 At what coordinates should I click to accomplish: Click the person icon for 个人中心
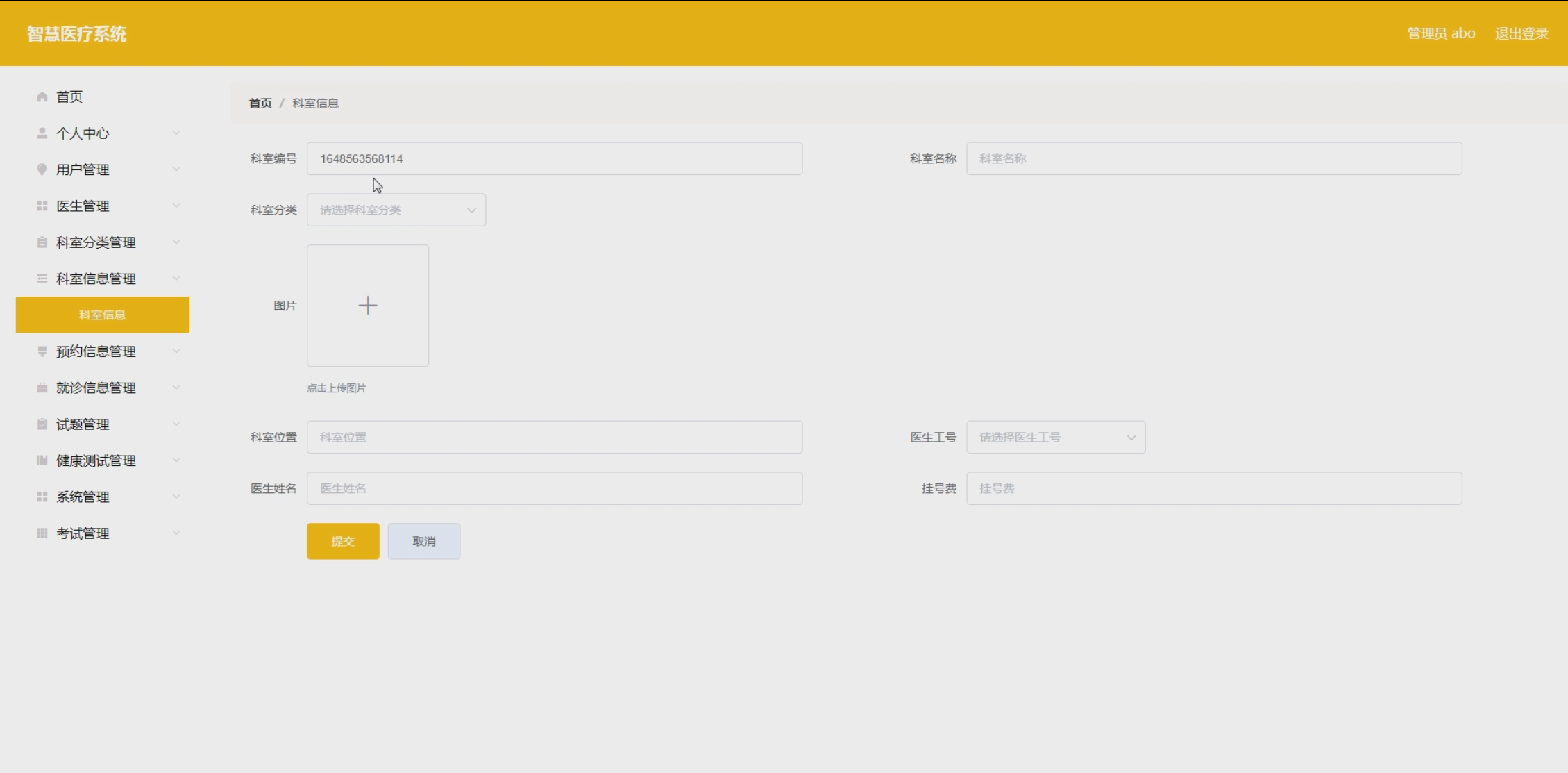[42, 133]
